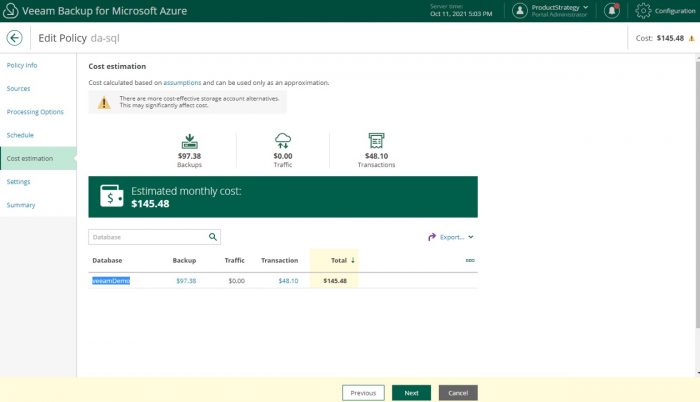Expand the ProductStrategy user dropdown
The width and height of the screenshot is (700, 402).
point(585,8)
